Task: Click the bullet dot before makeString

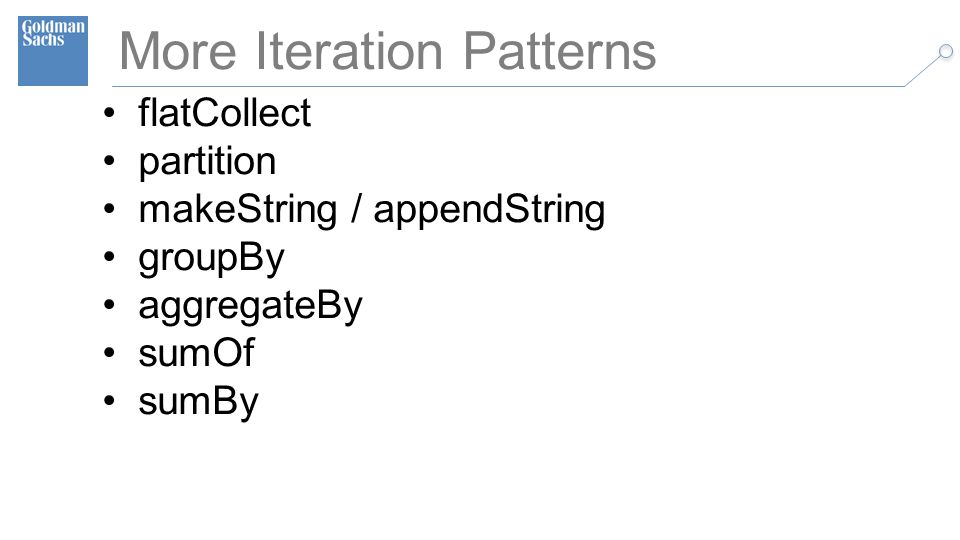Action: [110, 209]
